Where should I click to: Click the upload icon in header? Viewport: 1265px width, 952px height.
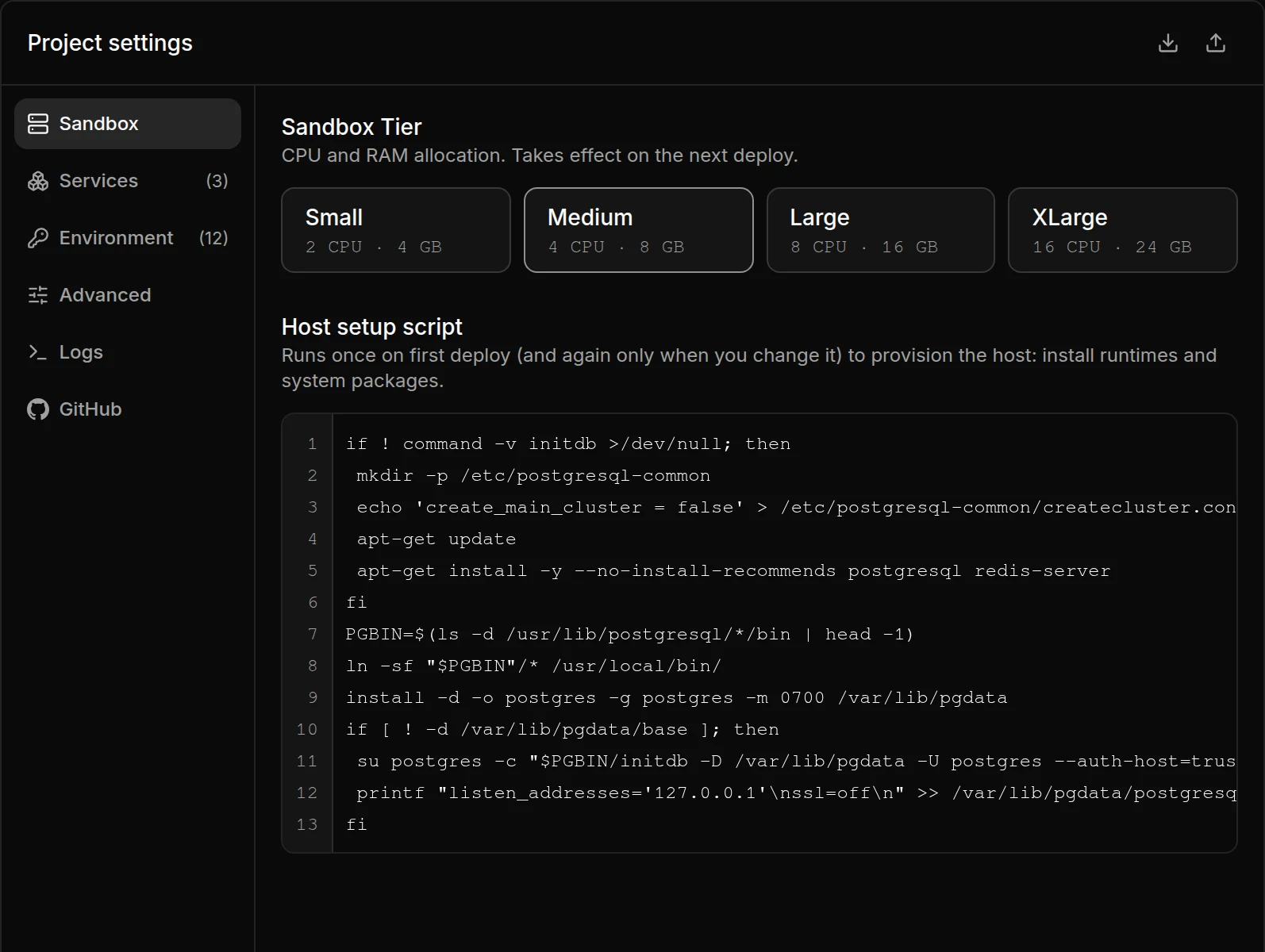pos(1216,43)
